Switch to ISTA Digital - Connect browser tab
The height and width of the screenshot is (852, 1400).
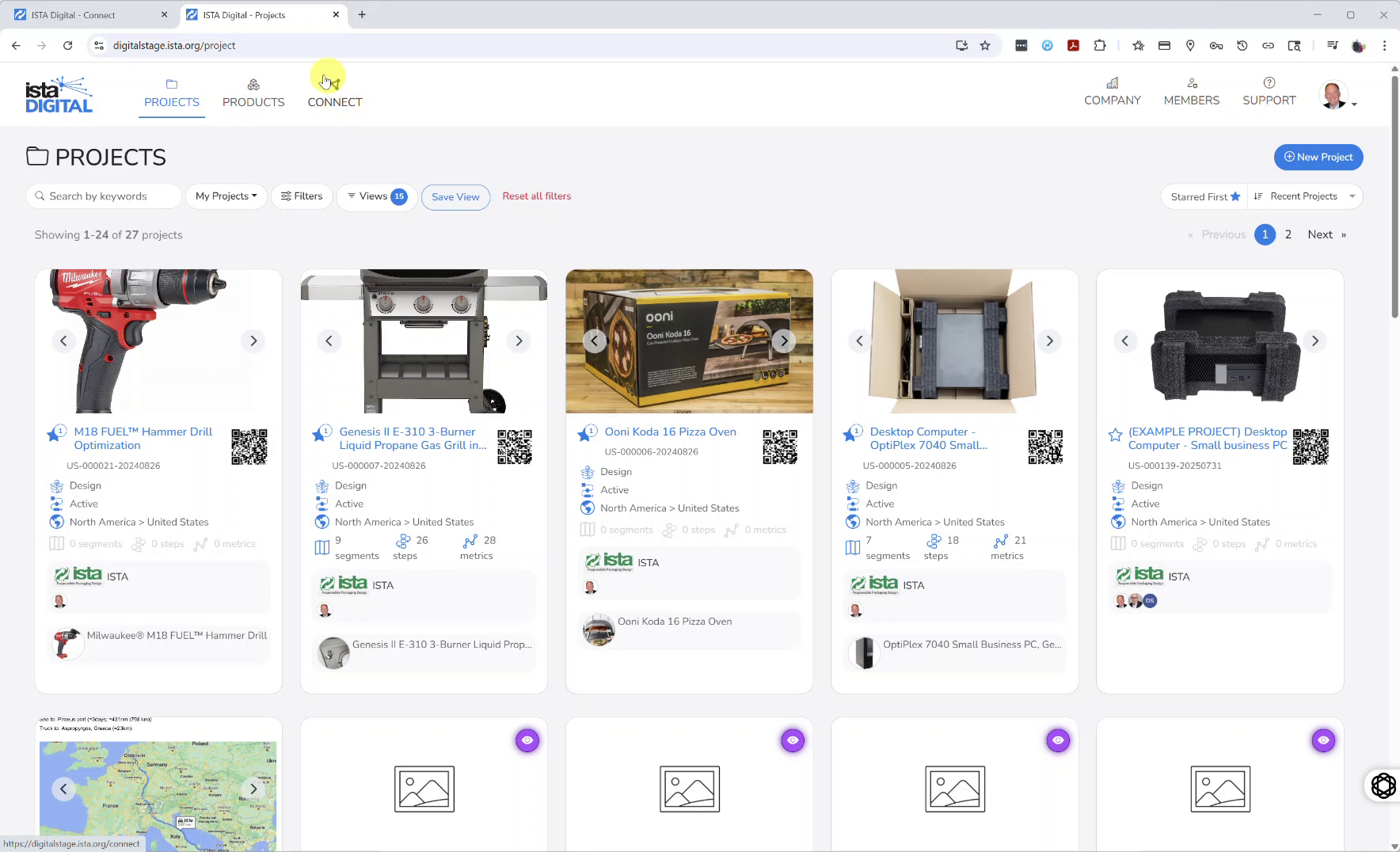coord(91,15)
